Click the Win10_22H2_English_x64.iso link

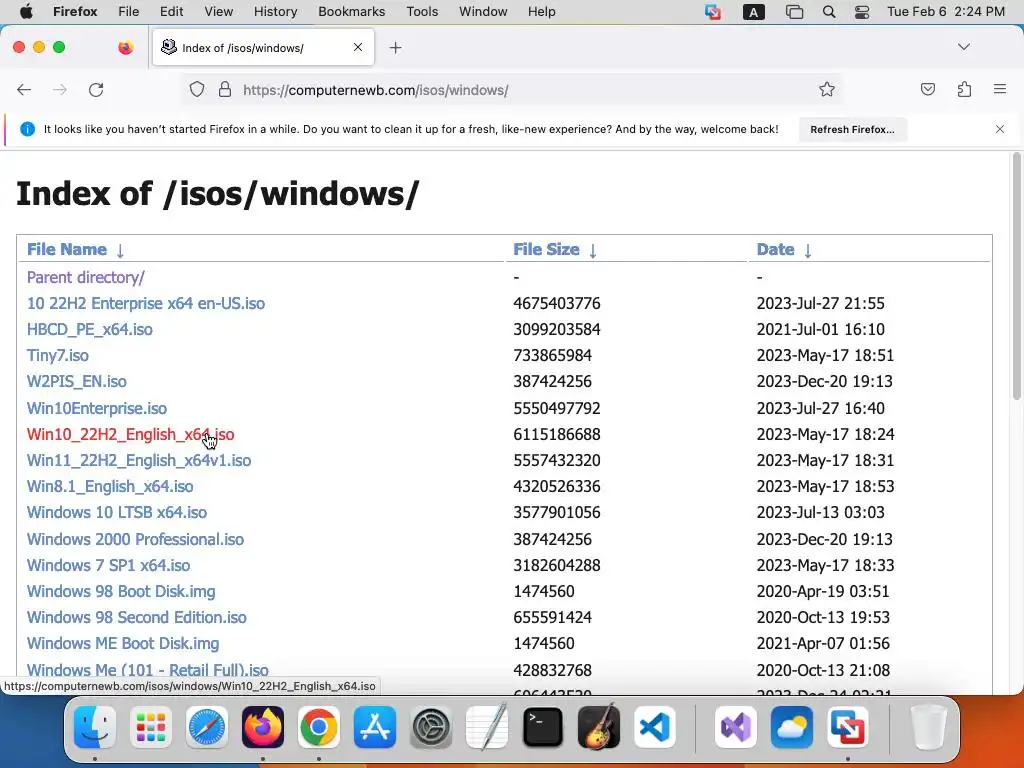(x=130, y=434)
